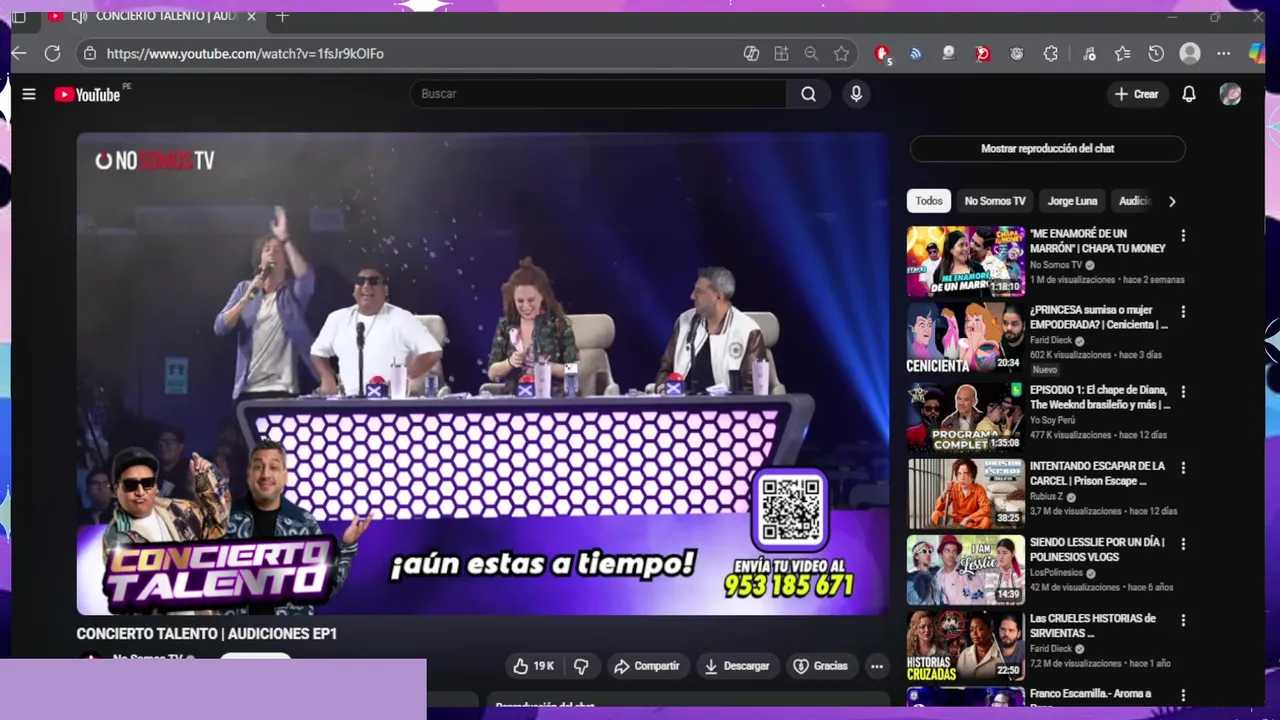This screenshot has width=1280, height=720.
Task: Open 'SIENDO LESSLIE POR UN DÍA' title
Action: tap(1097, 549)
